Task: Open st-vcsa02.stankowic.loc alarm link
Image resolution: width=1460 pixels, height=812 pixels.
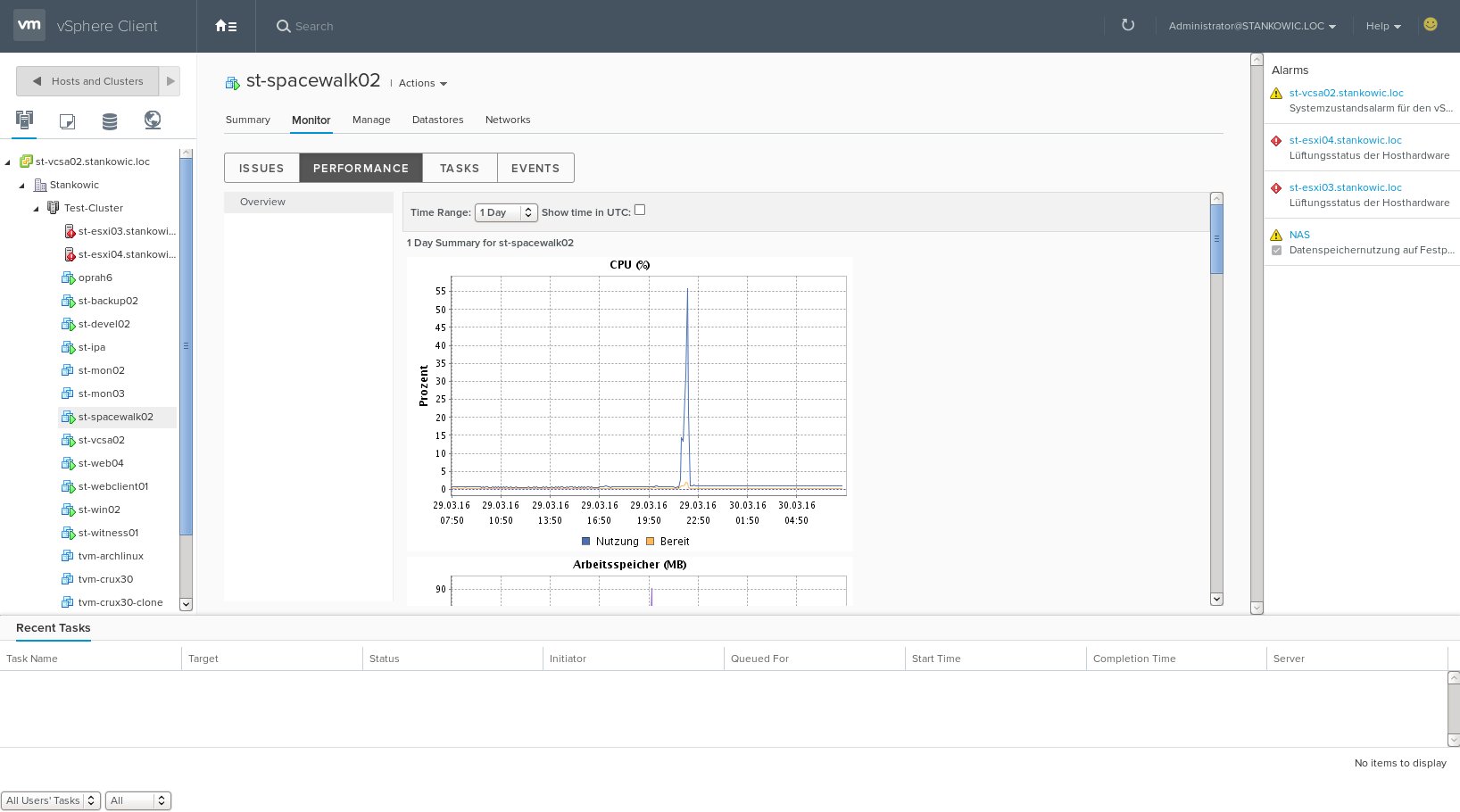Action: click(x=1346, y=93)
